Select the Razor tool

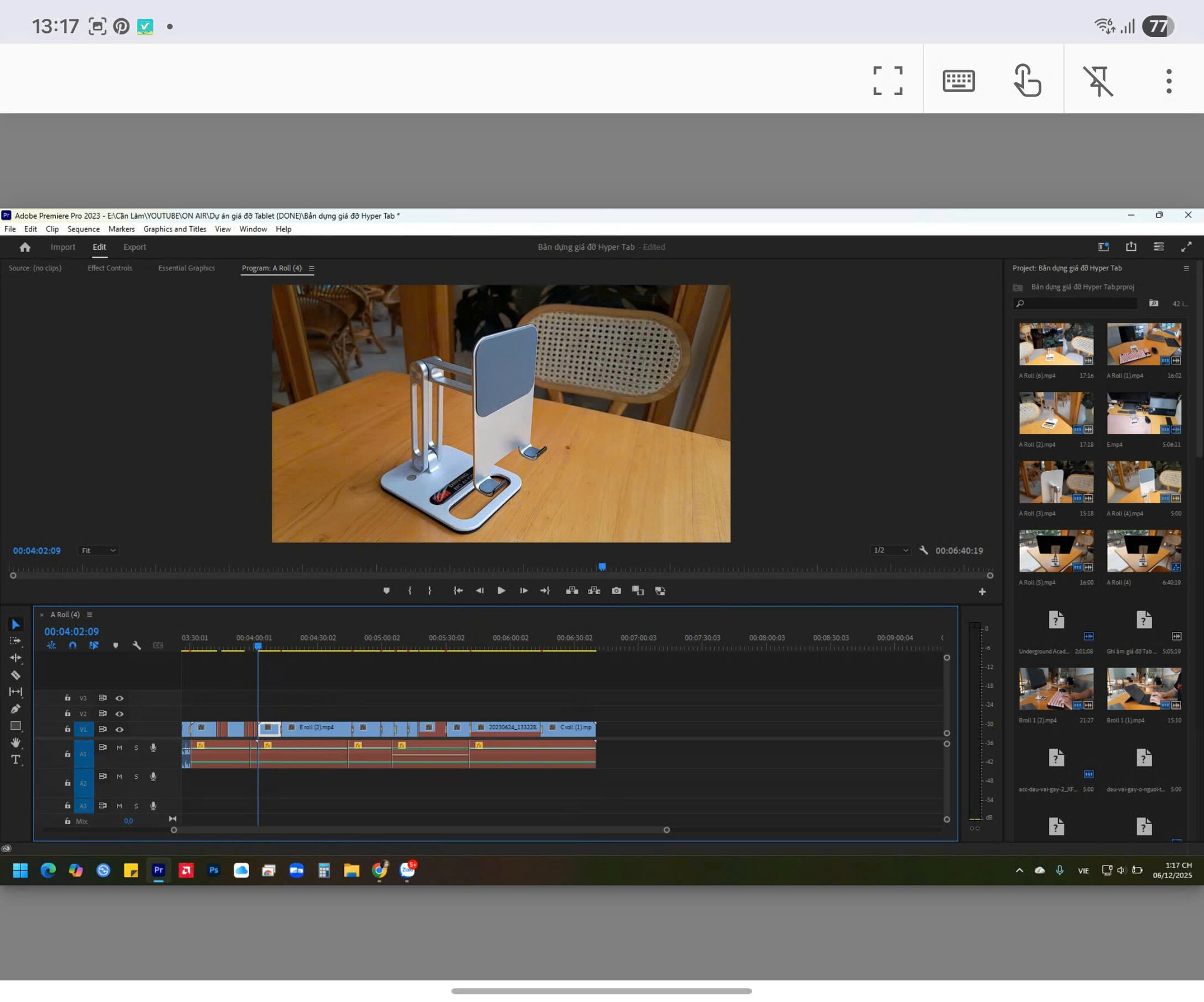[16, 675]
